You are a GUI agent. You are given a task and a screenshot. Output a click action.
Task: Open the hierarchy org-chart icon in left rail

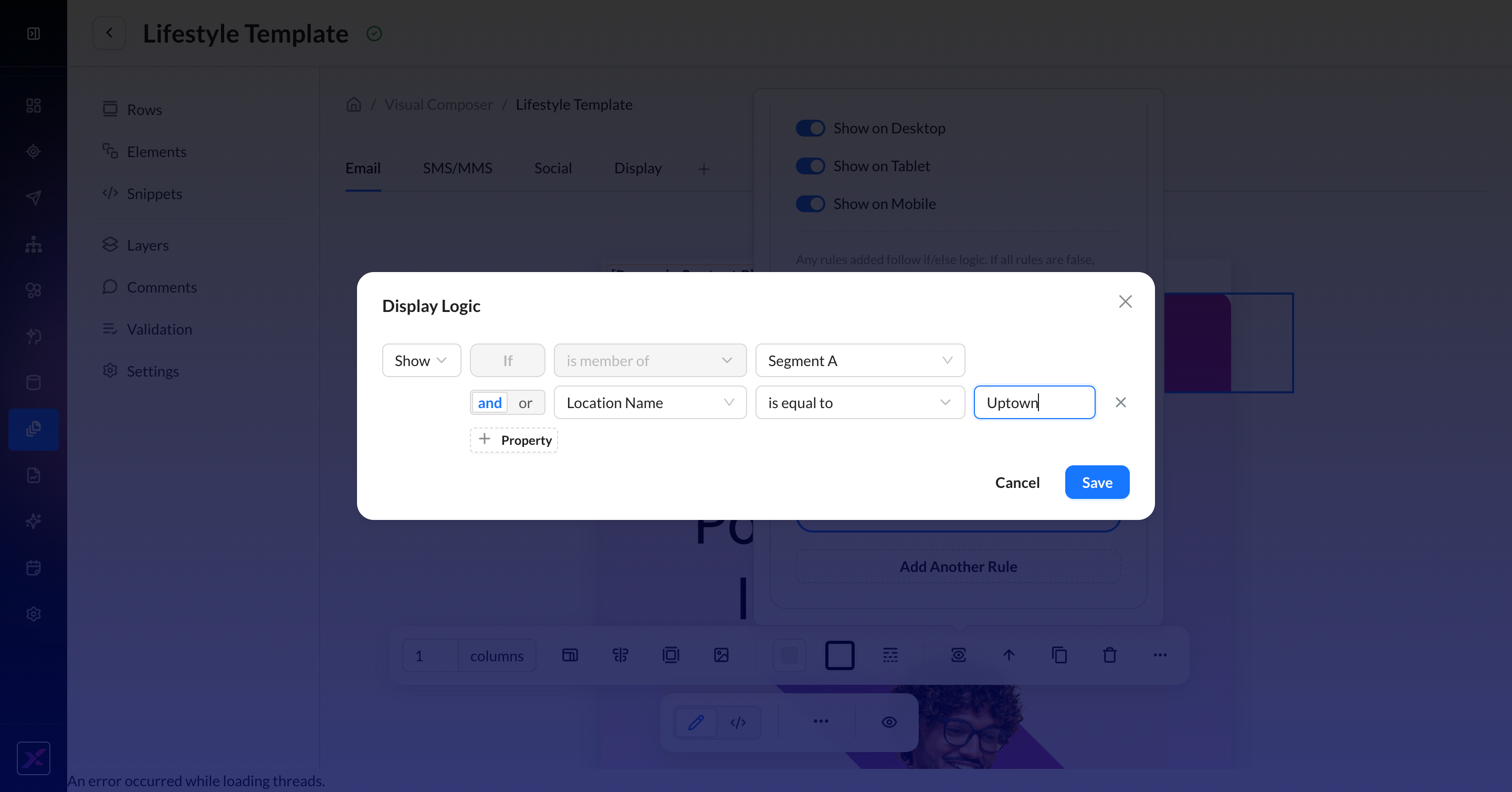pyautogui.click(x=34, y=244)
